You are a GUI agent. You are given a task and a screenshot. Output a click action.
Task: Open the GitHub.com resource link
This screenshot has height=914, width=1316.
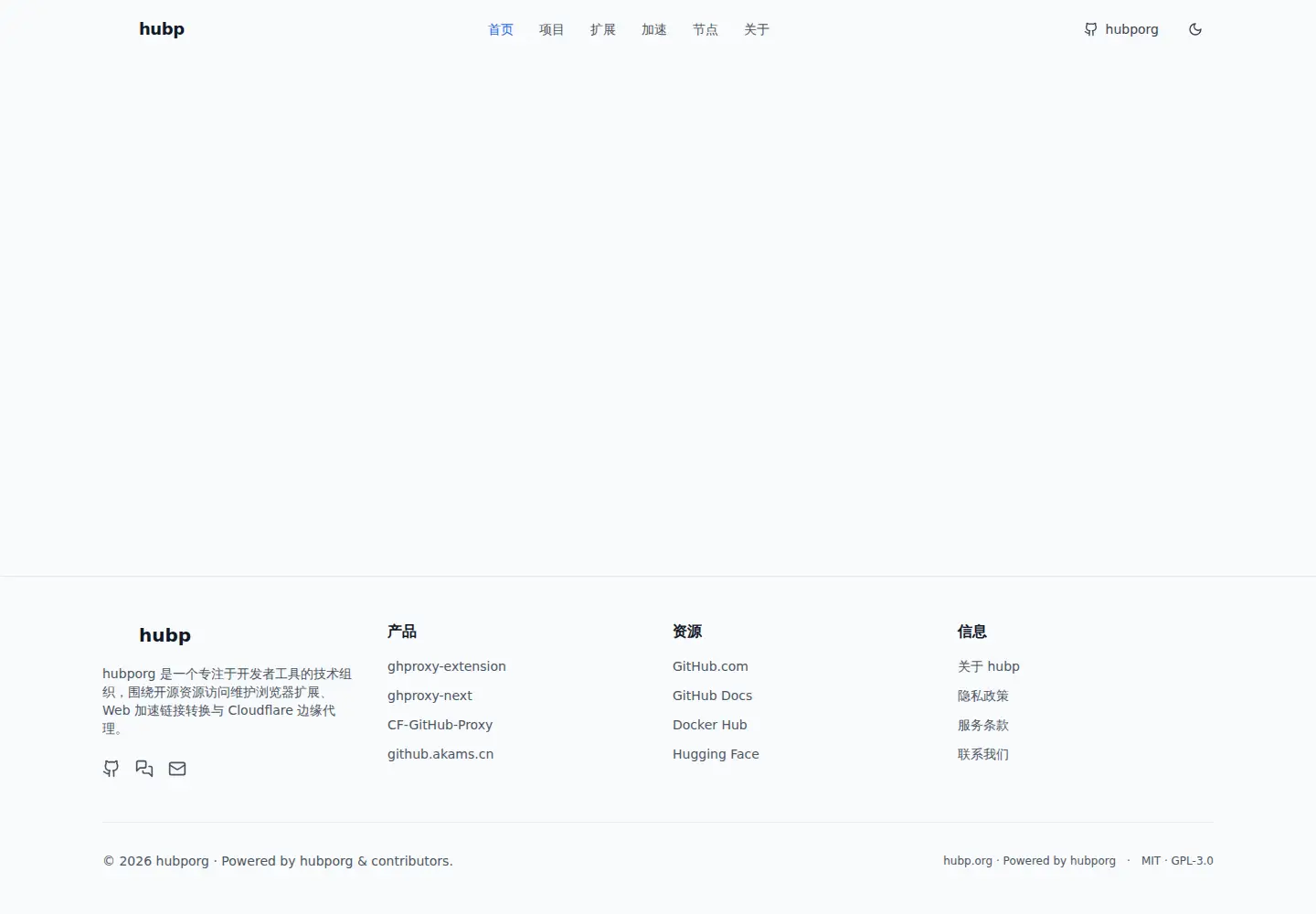click(710, 666)
